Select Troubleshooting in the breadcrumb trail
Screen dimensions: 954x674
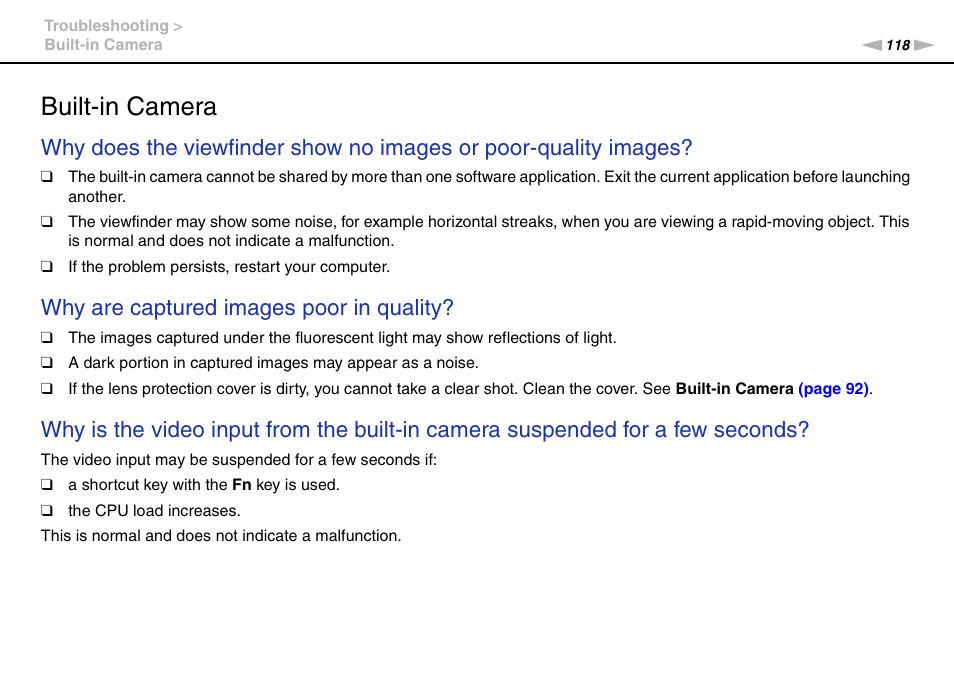click(x=105, y=25)
